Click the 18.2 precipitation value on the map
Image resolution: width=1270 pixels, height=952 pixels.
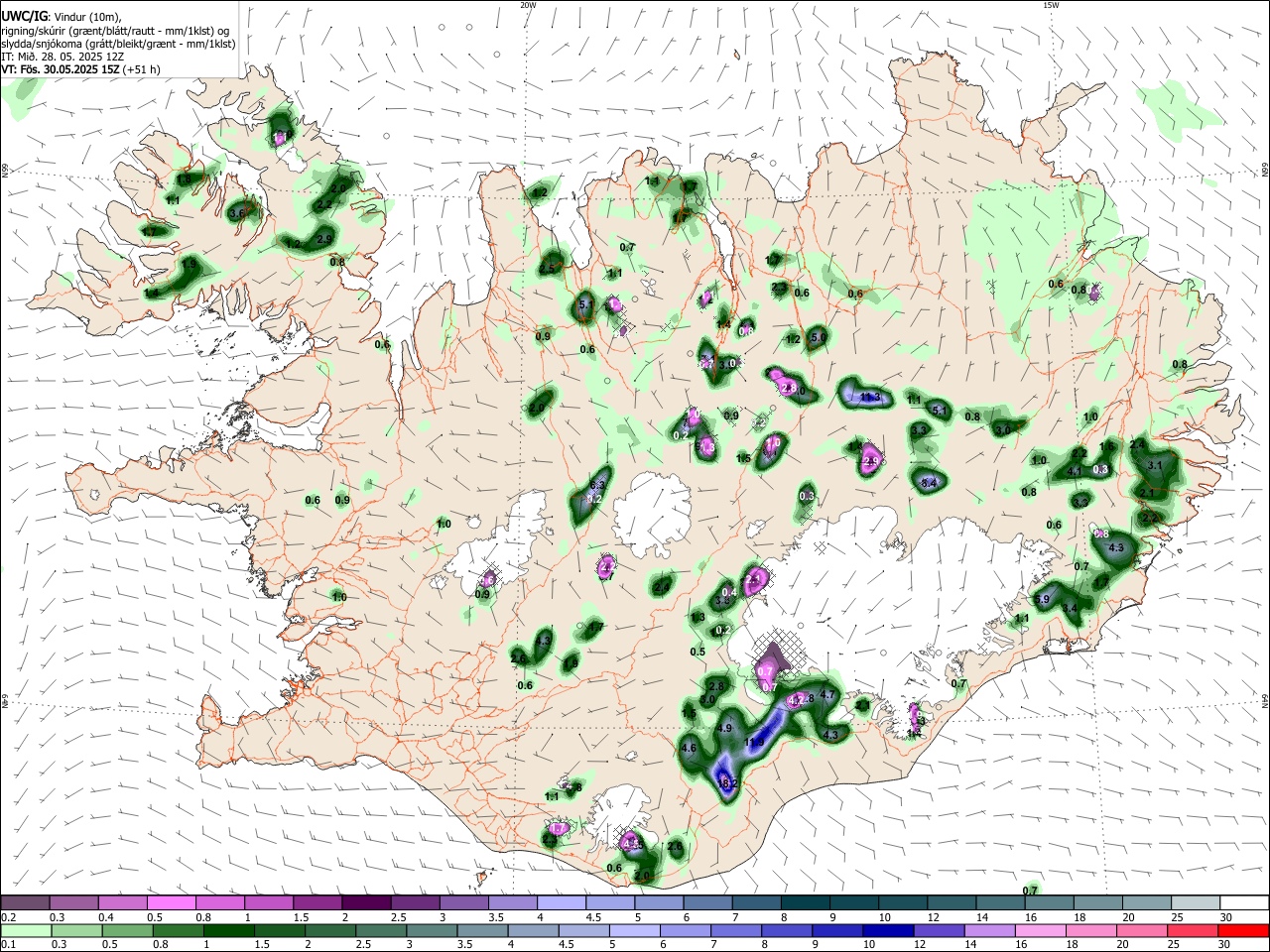pos(727,783)
